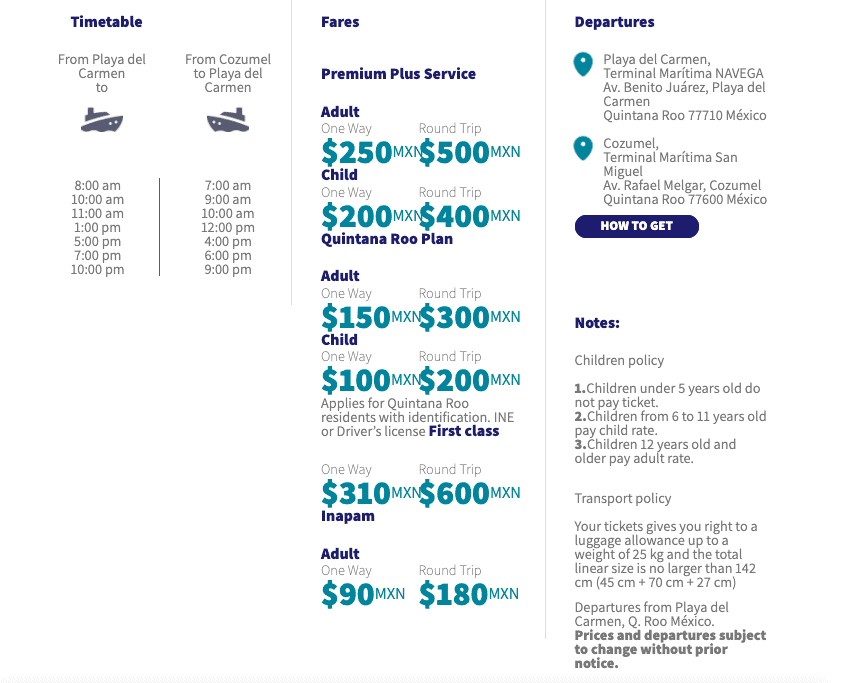Click the Premium Plus Service title
Viewport: 848px width, 683px height.
pos(398,74)
